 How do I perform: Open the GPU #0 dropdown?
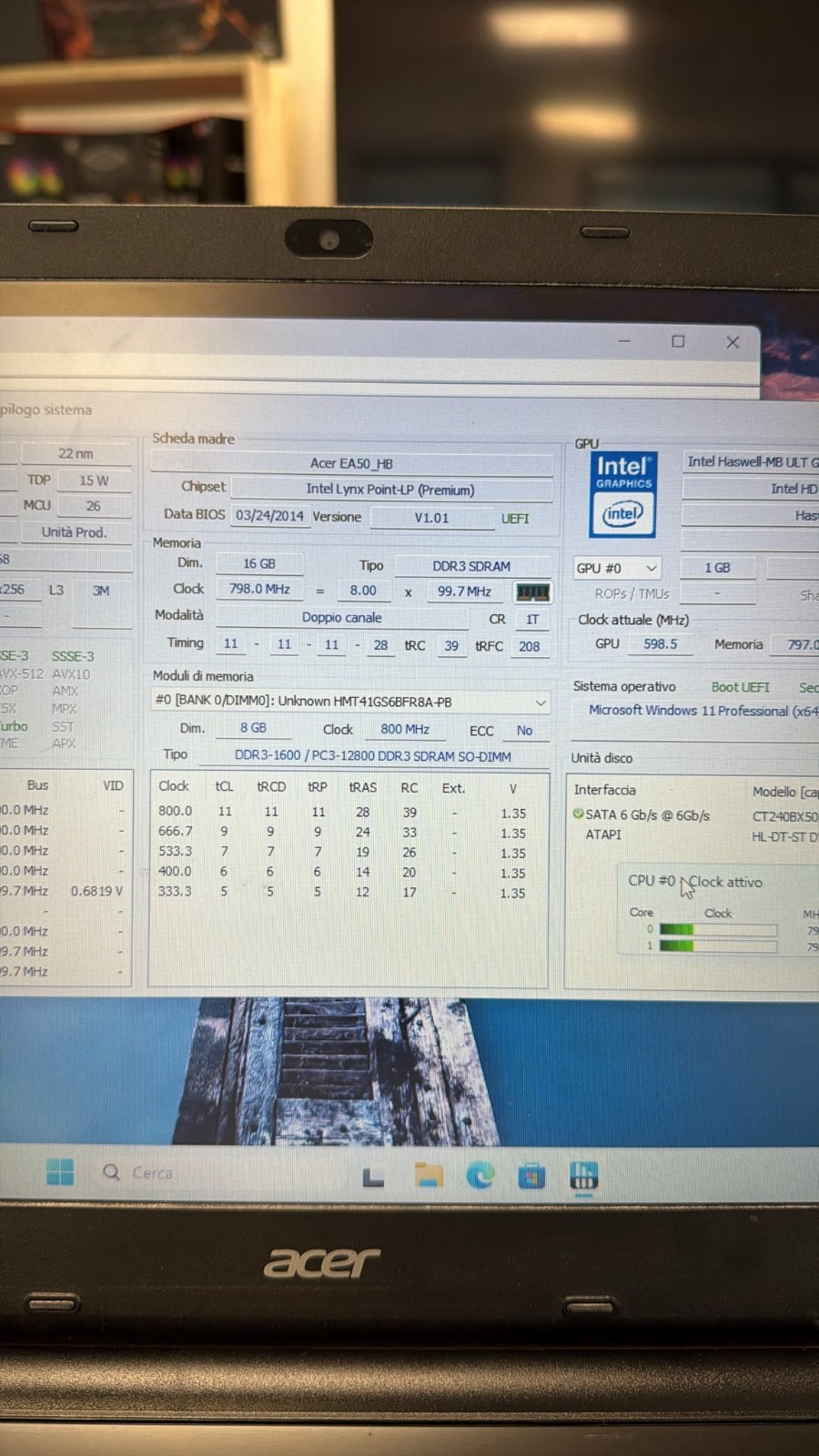point(616,568)
